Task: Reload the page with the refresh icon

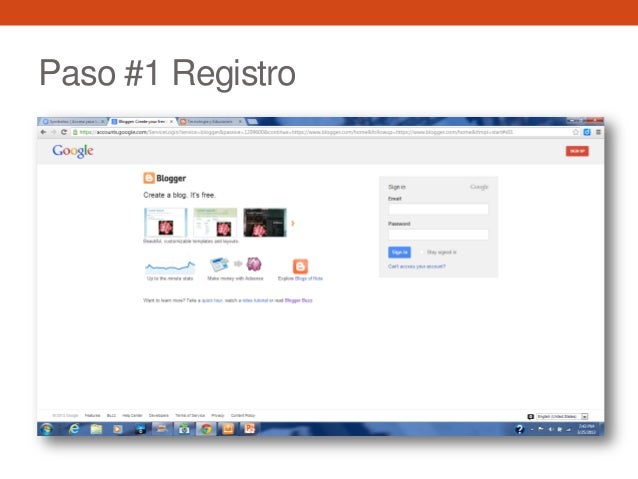Action: (64, 132)
